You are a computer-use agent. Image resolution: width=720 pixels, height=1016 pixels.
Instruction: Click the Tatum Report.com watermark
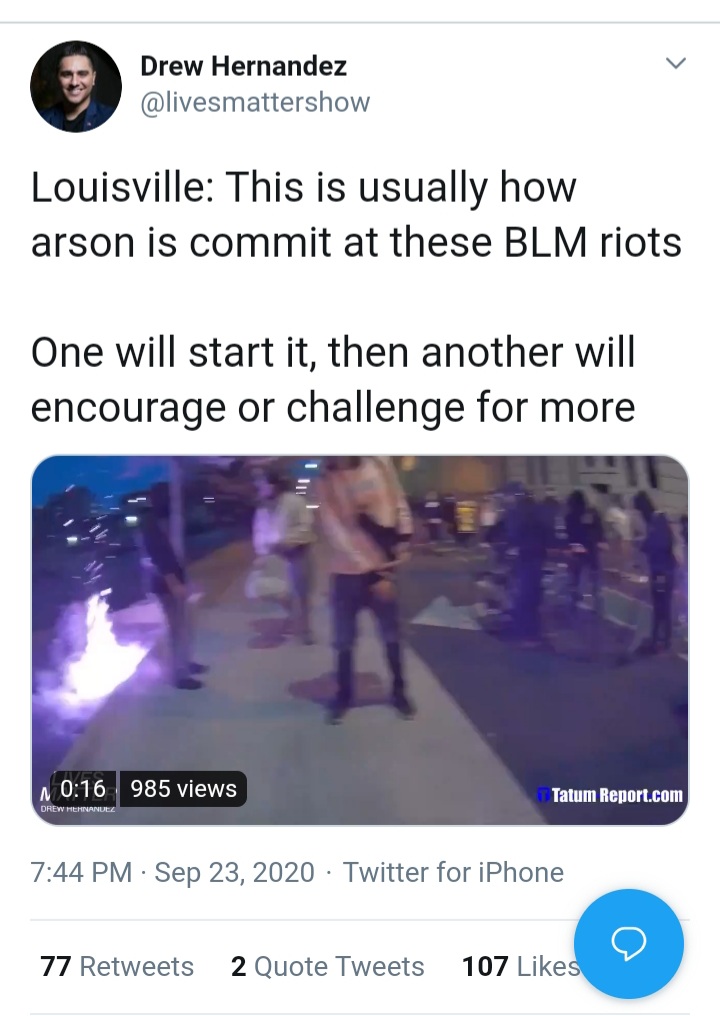[x=610, y=795]
